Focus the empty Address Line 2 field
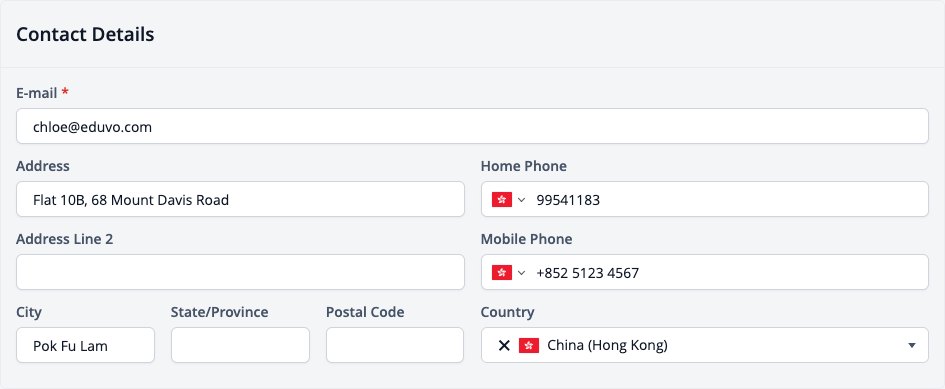Image resolution: width=945 pixels, height=389 pixels. [x=240, y=272]
